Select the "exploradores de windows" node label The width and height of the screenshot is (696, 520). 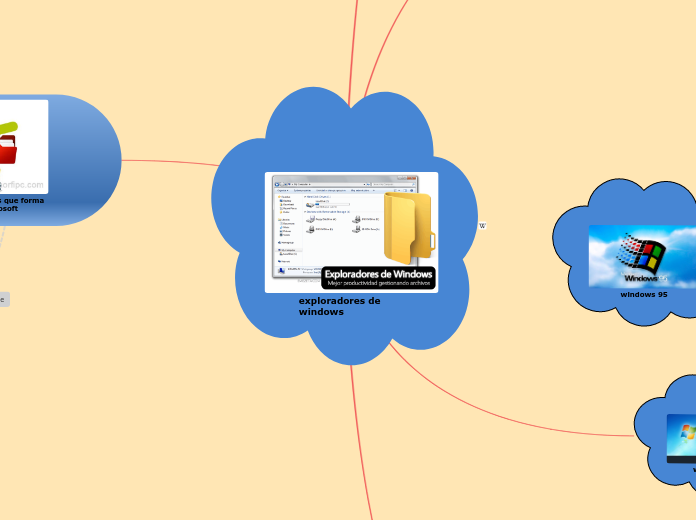[x=339, y=306]
